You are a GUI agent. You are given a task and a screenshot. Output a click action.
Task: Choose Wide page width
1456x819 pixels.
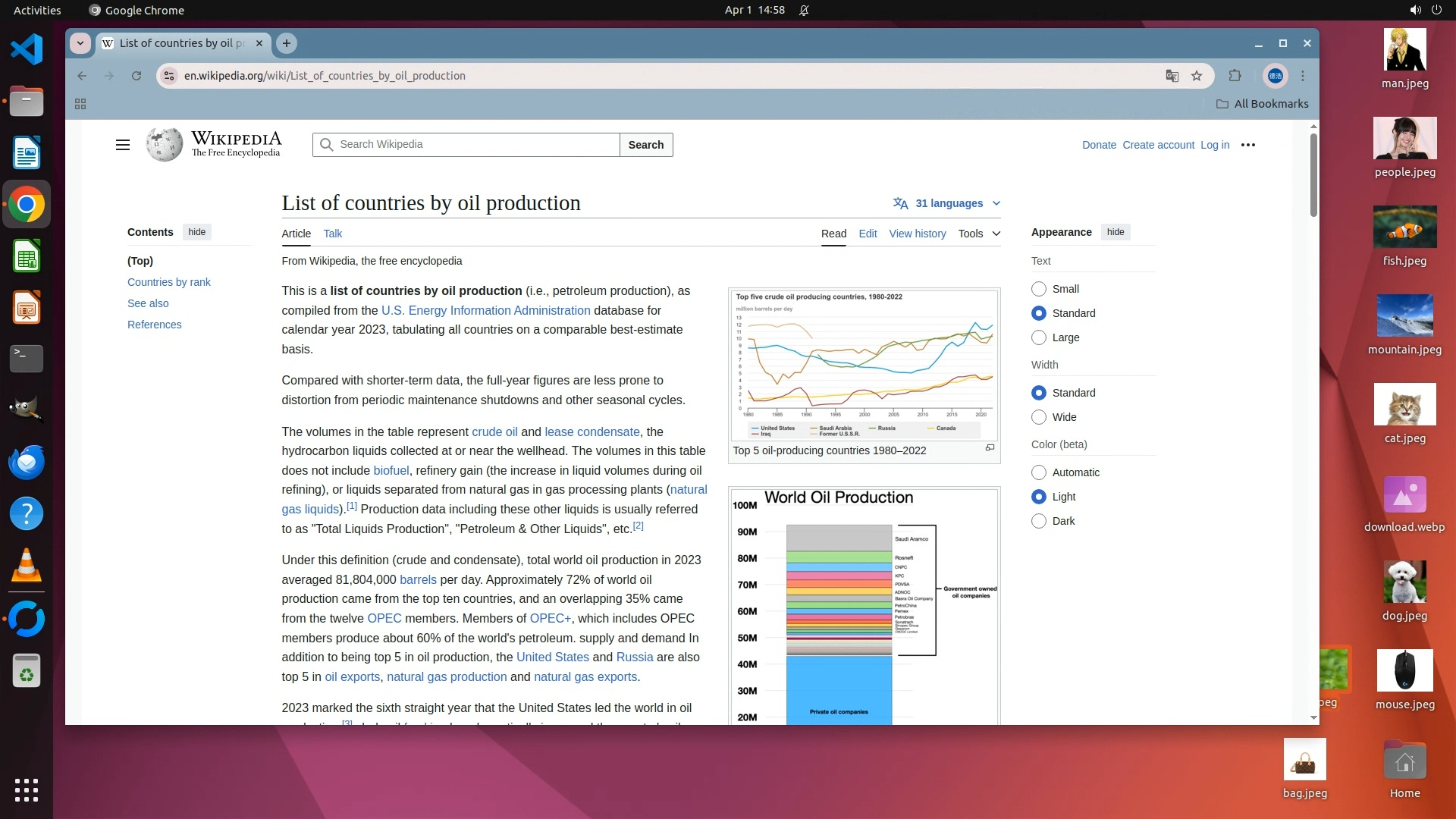tap(1039, 417)
